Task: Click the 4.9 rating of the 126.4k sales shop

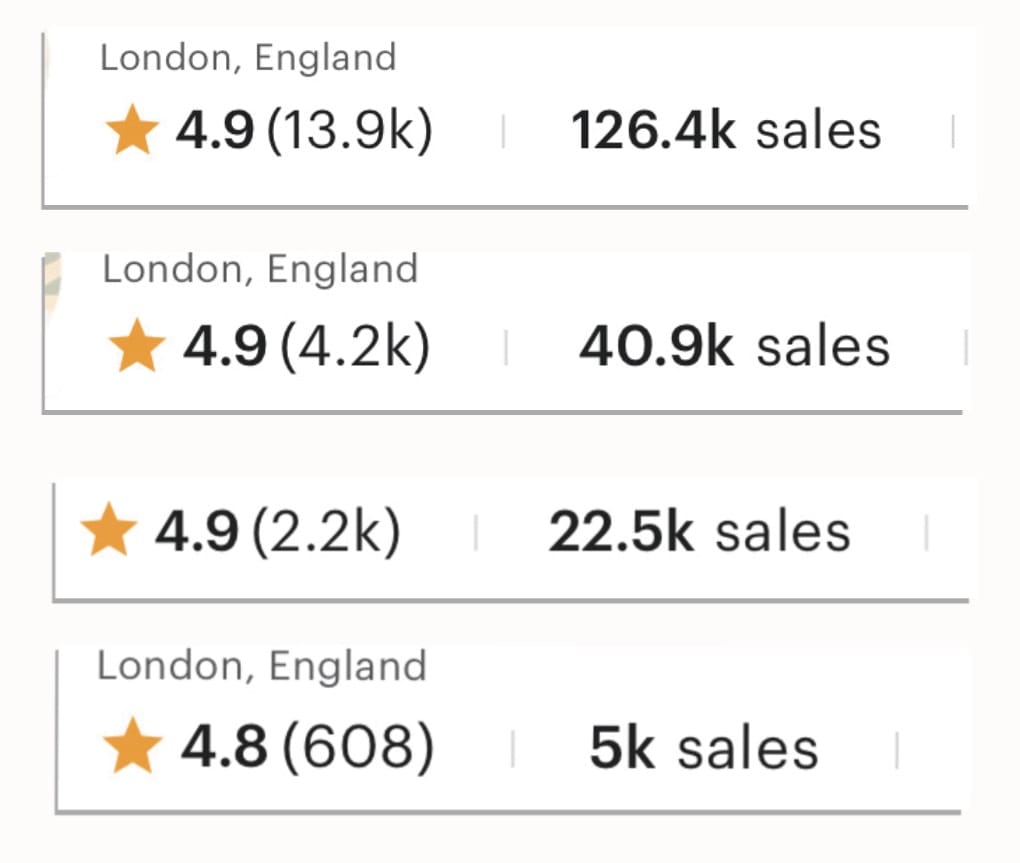Action: coord(215,132)
